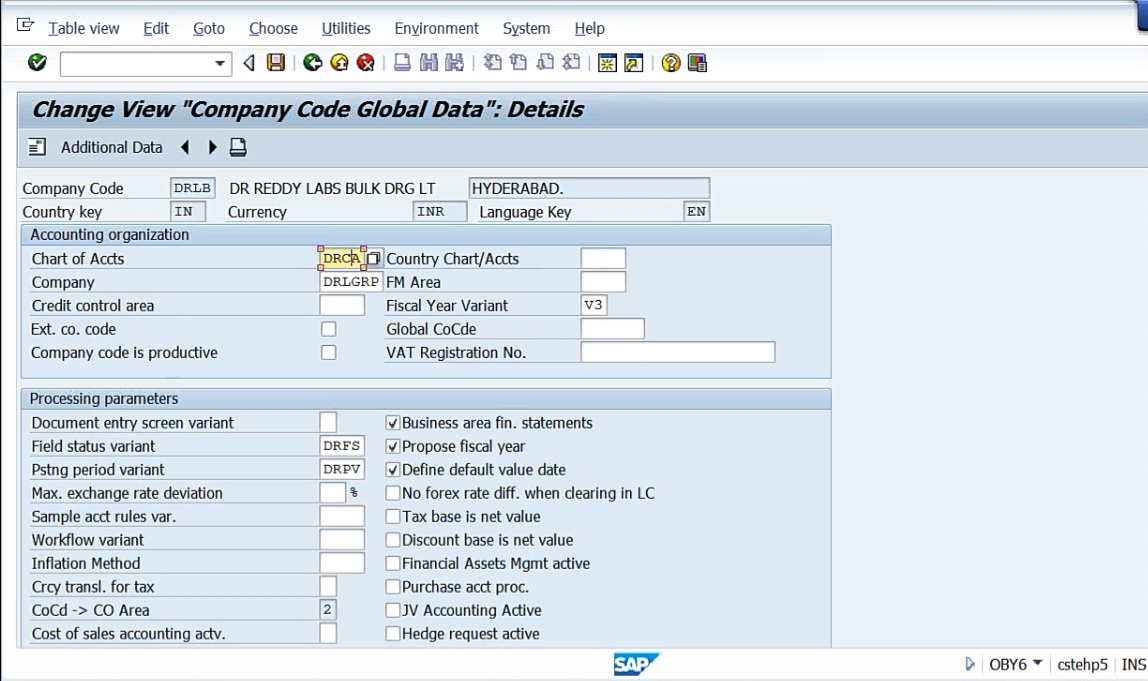Expand the status bar triangle near OBY6

[x=970, y=664]
